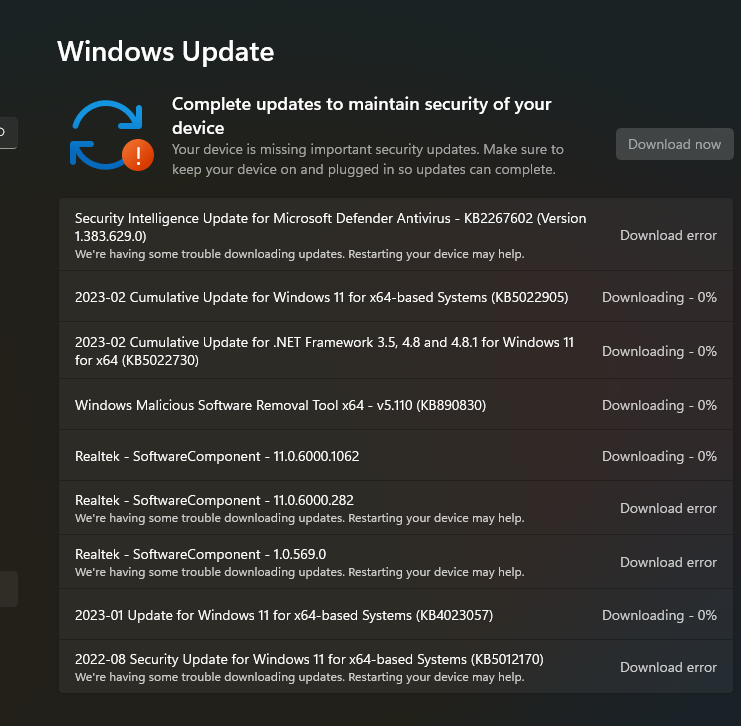This screenshot has width=741, height=726.
Task: Select .NET Framework update KB5022730 row
Action: [396, 351]
